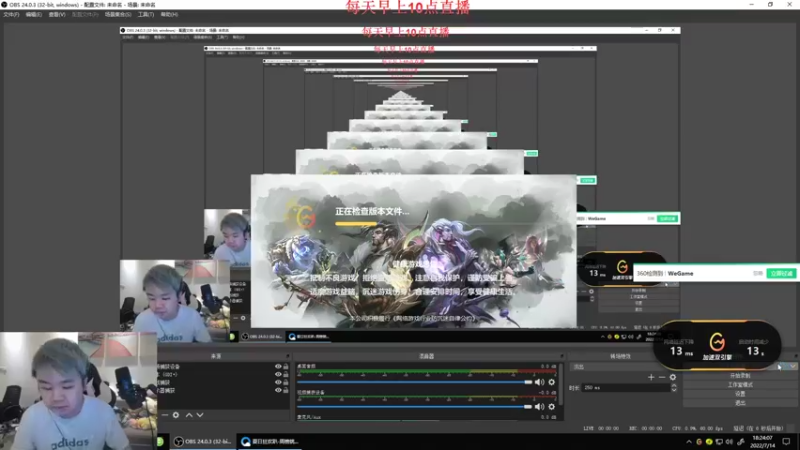800x450 pixels.
Task: Move source up with up arrow
Action: point(189,415)
